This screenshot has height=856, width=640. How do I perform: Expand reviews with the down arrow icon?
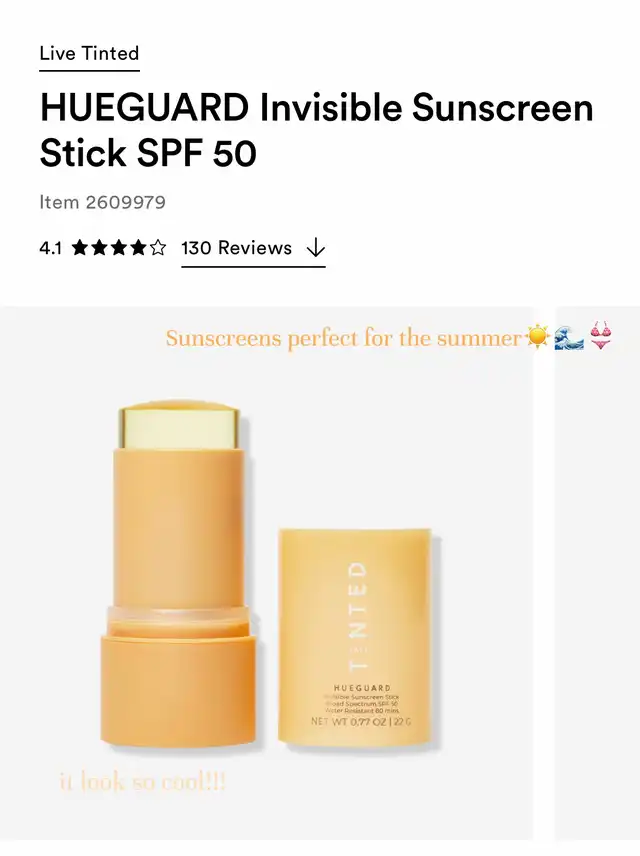click(316, 248)
